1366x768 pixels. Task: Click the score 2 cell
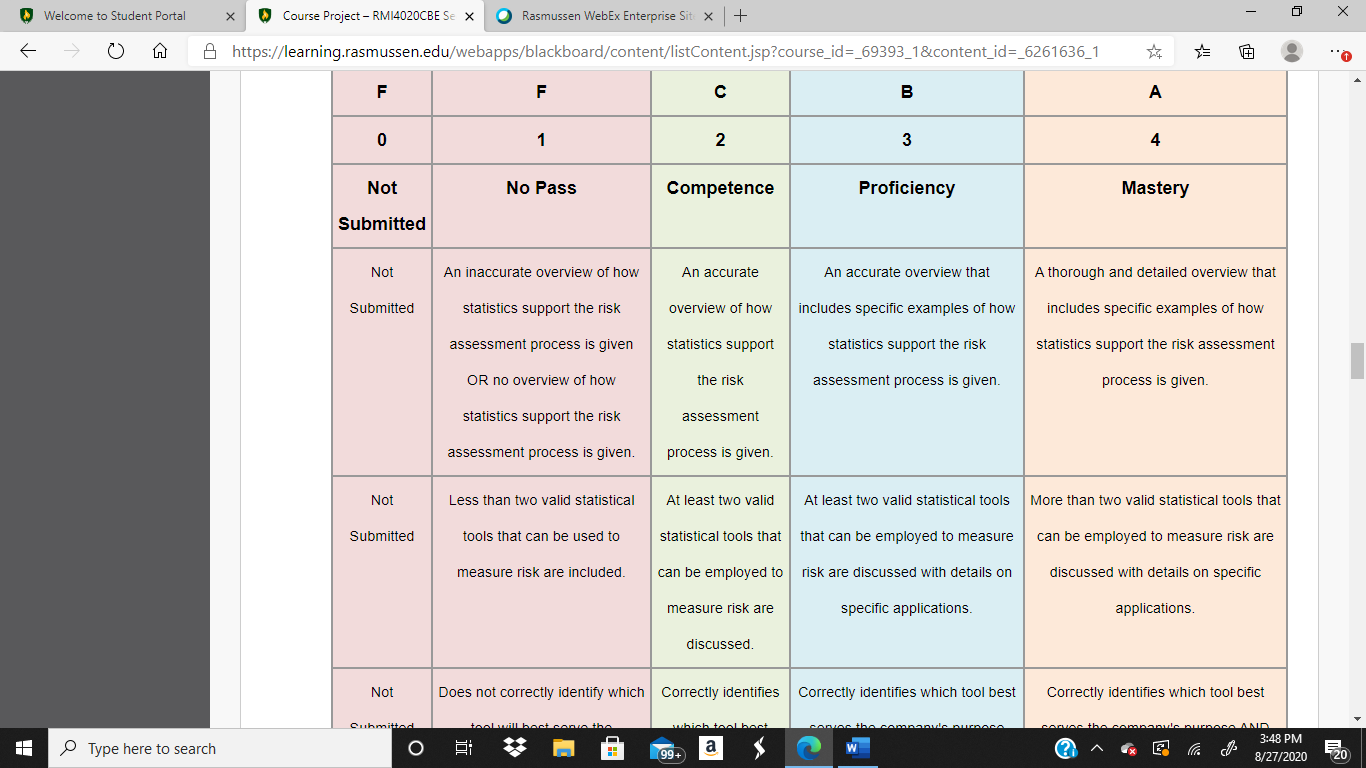coord(720,140)
